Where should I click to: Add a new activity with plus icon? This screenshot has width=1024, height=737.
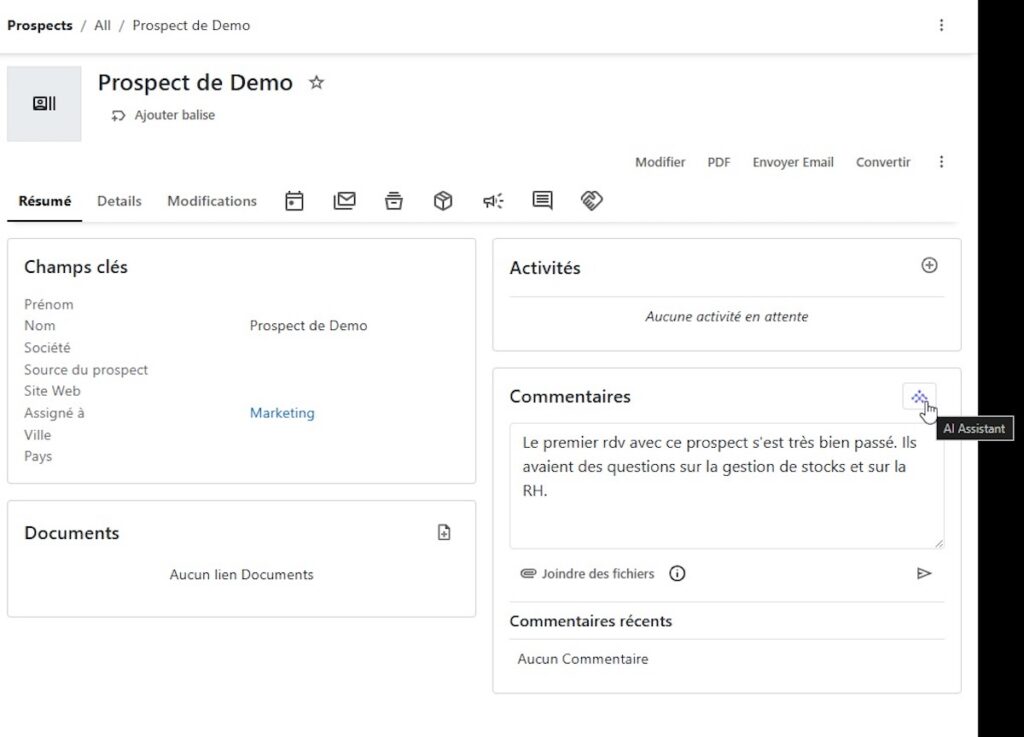point(929,266)
